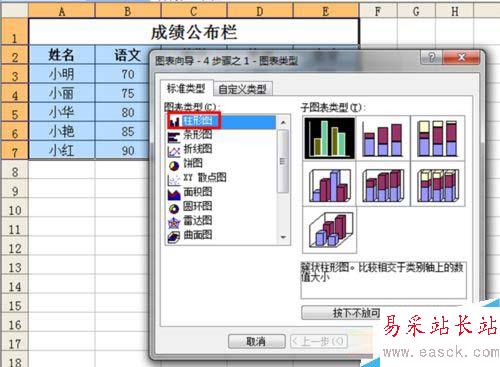The width and height of the screenshot is (500, 367).
Task: Select column B header
Action: [x=128, y=12]
